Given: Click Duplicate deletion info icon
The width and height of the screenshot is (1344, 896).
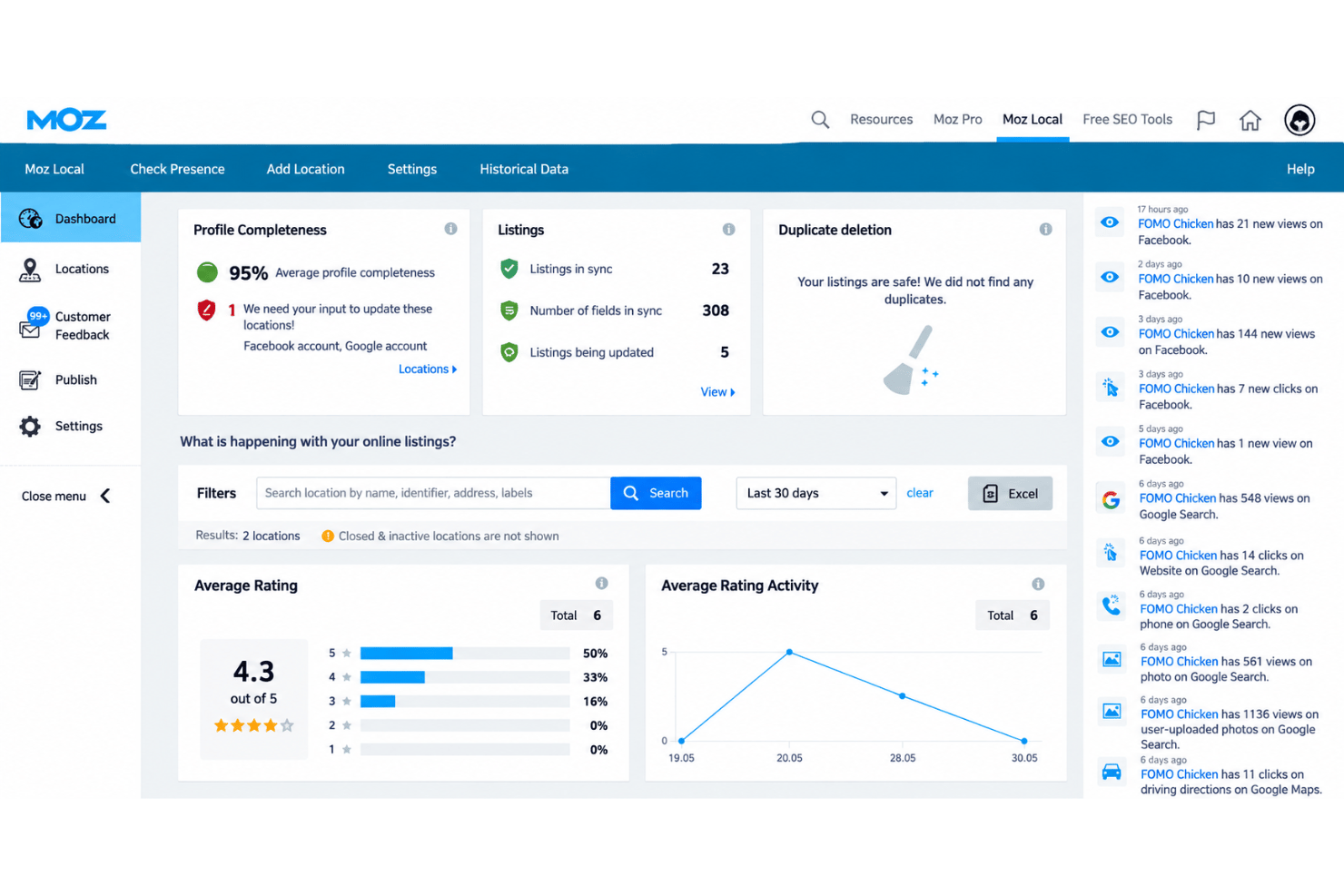Looking at the screenshot, I should click(1045, 230).
